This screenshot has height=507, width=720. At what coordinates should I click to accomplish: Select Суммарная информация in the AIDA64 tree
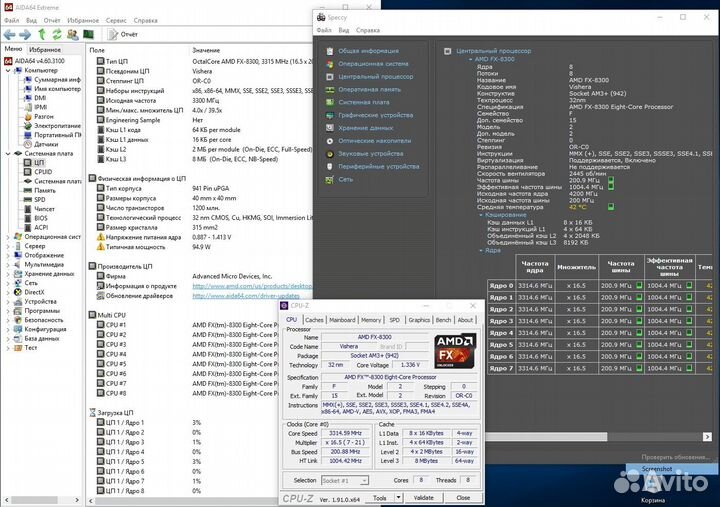(57, 79)
